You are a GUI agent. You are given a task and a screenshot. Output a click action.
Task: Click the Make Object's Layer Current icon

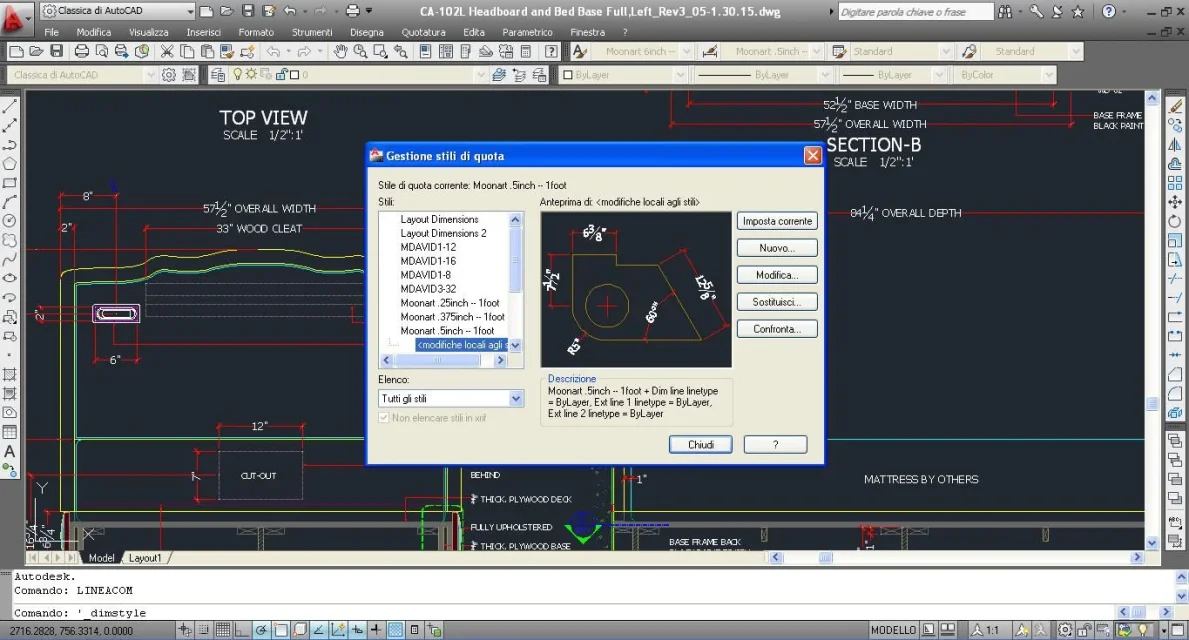coord(499,74)
